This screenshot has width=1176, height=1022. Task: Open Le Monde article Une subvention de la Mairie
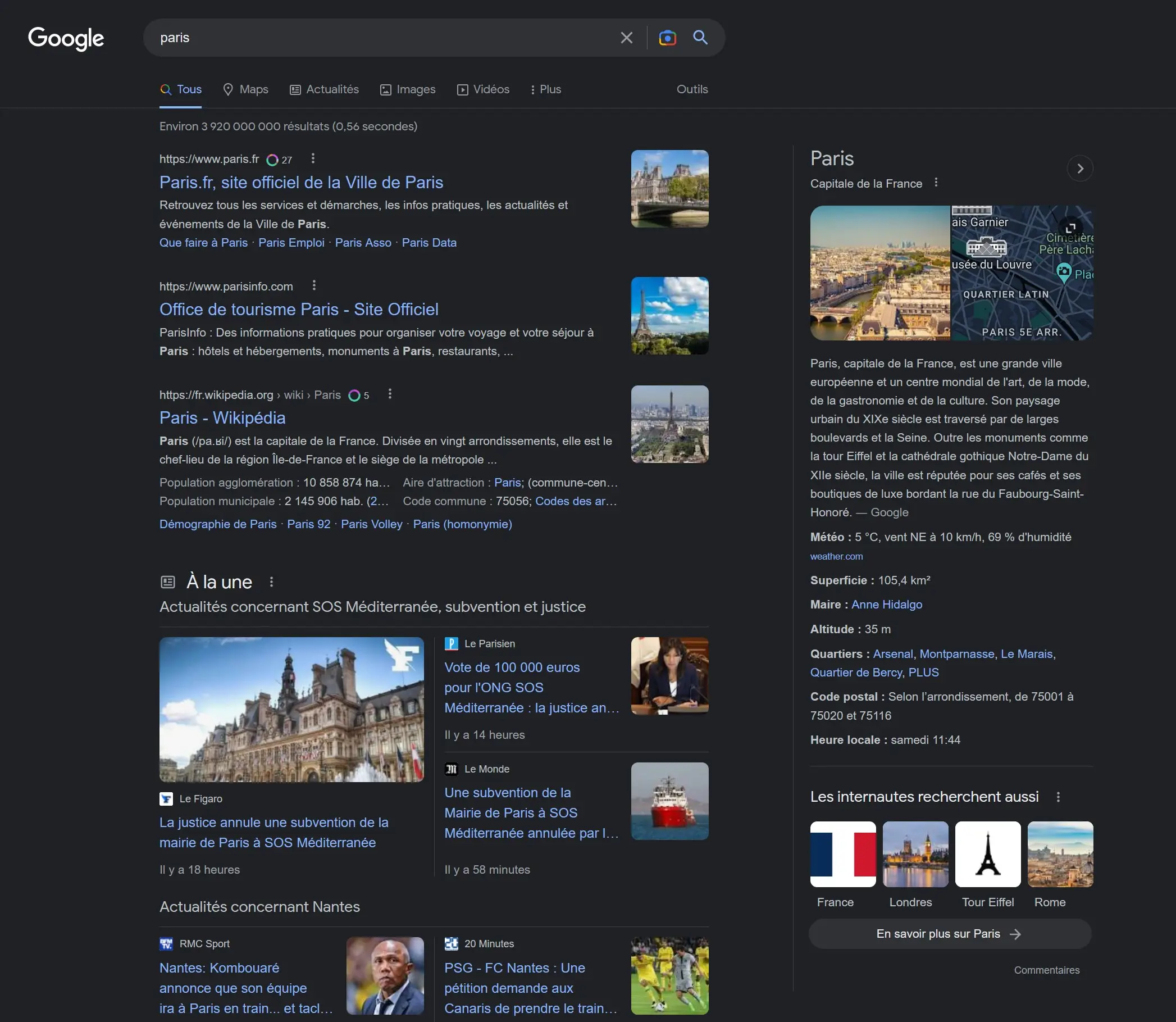[x=531, y=812]
